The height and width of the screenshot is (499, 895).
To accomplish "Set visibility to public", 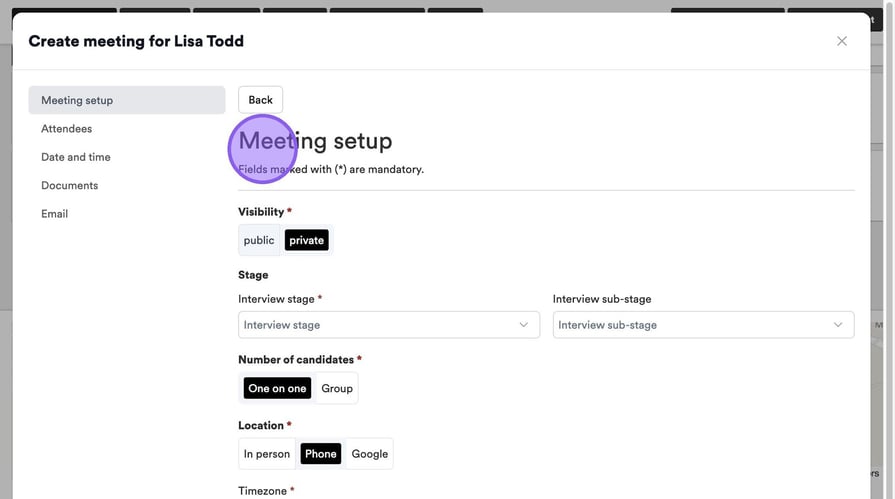I will point(259,240).
